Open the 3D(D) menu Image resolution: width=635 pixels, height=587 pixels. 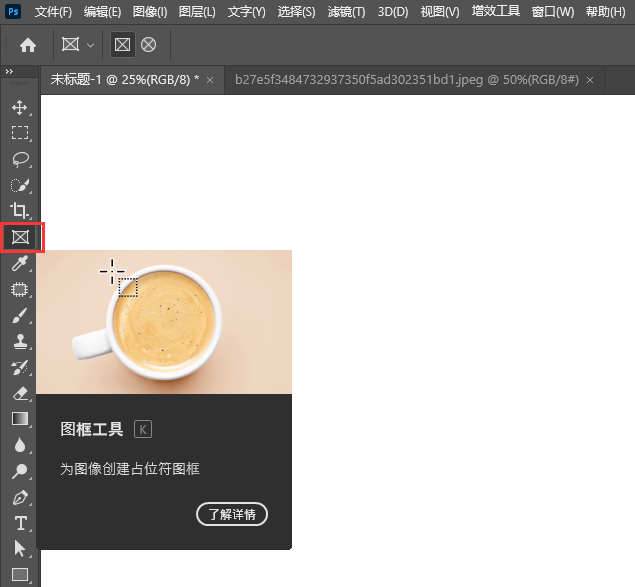point(393,12)
